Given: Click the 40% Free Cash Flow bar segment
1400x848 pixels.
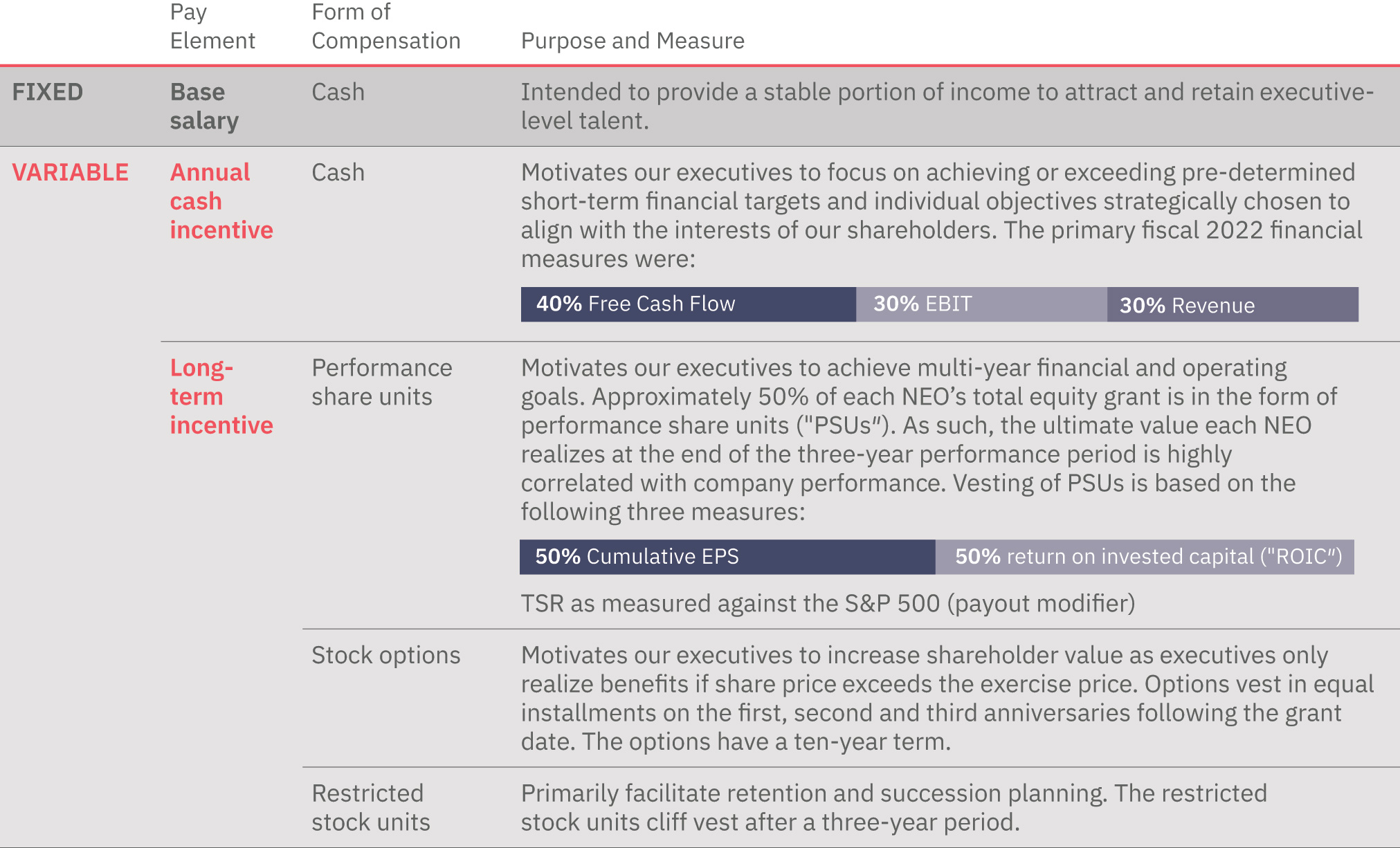Looking at the screenshot, I should (688, 304).
